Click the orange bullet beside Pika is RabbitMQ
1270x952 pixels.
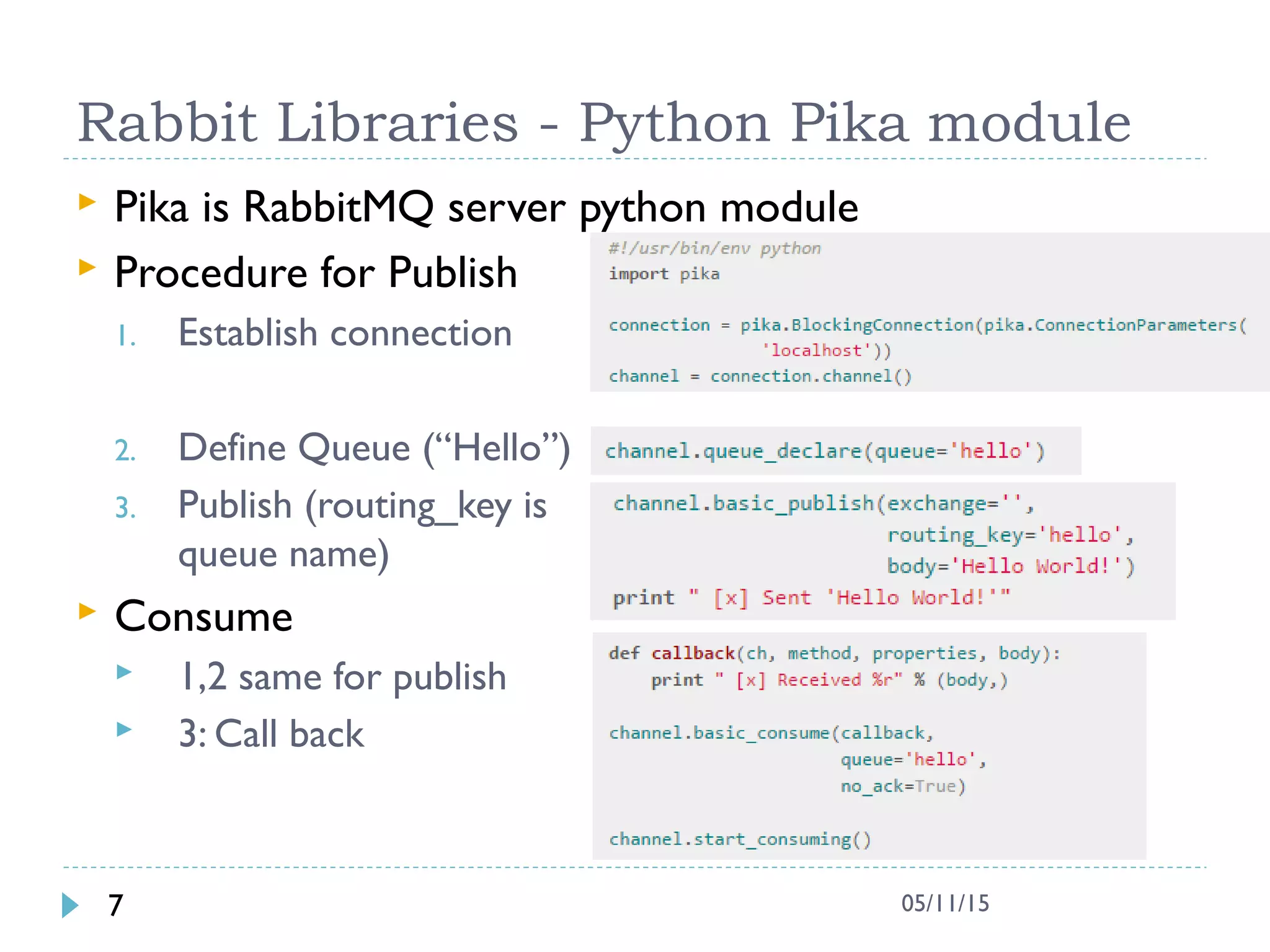[87, 202]
